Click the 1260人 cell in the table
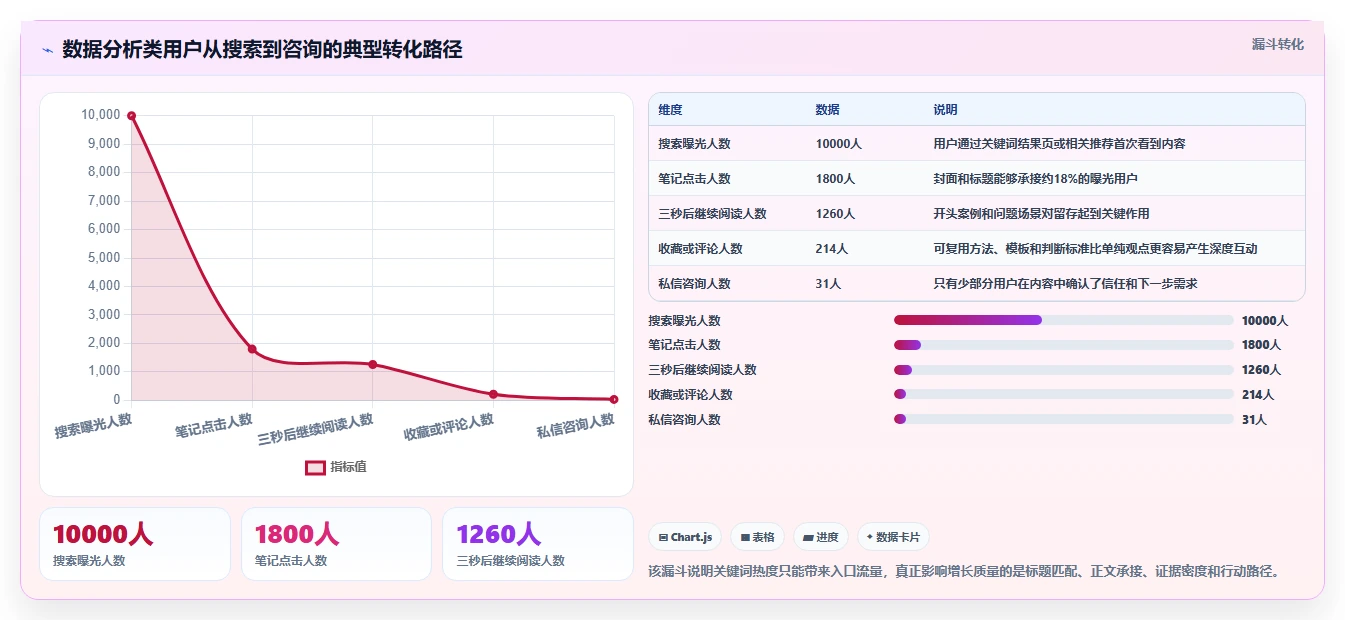Image resolution: width=1345 pixels, height=620 pixels. coord(835,214)
